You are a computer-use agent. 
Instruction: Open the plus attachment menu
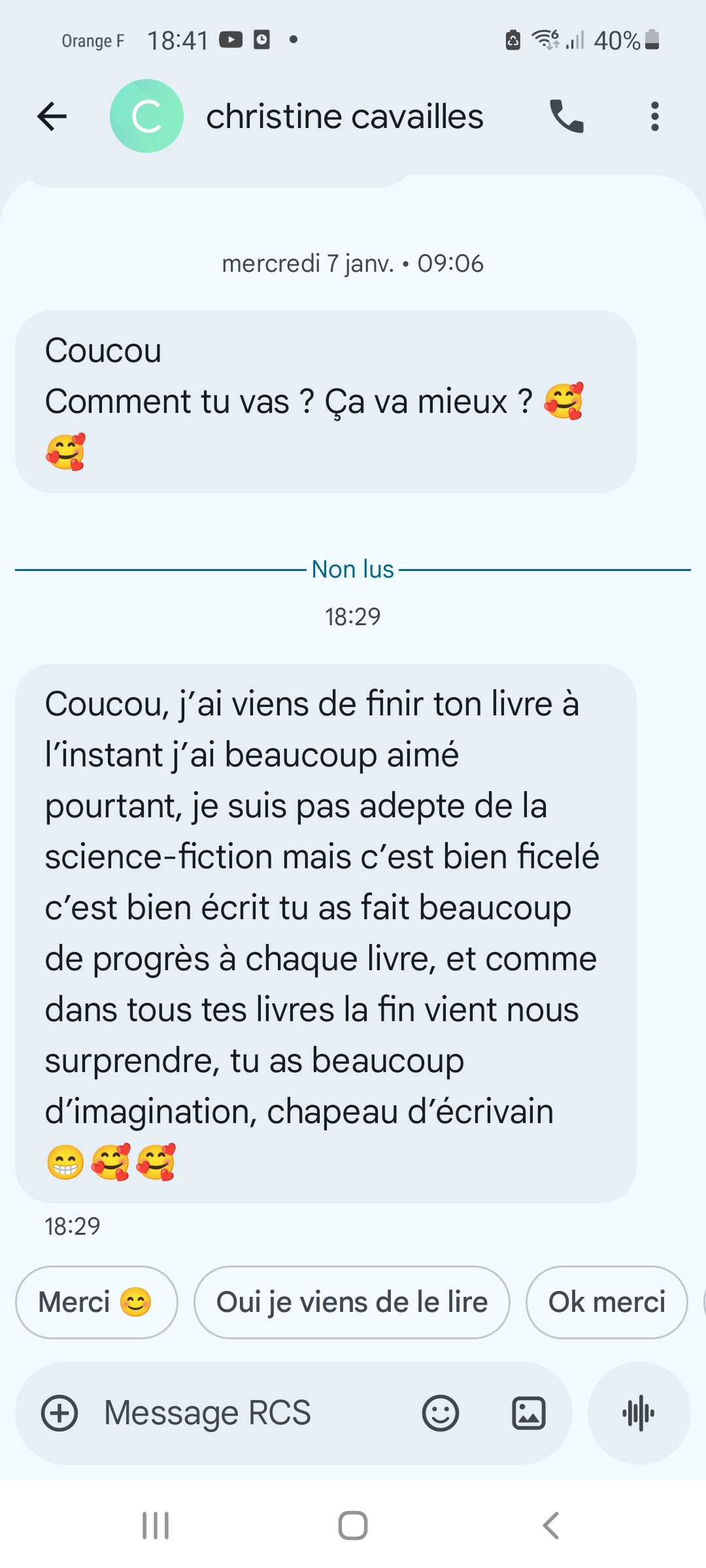pyautogui.click(x=59, y=1413)
